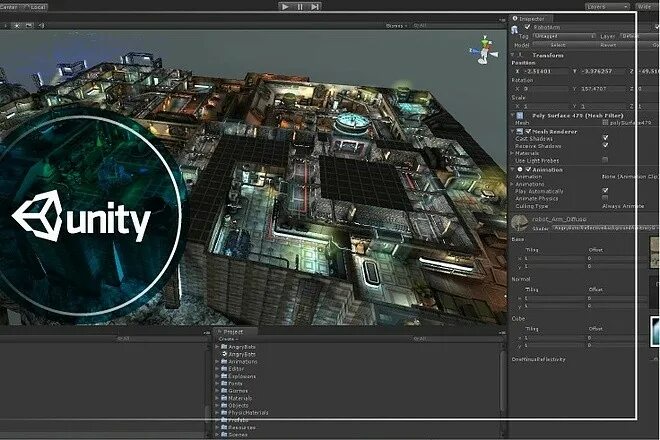660x440 pixels.
Task: Click the Cube texture thumbnail
Action: pos(655,332)
